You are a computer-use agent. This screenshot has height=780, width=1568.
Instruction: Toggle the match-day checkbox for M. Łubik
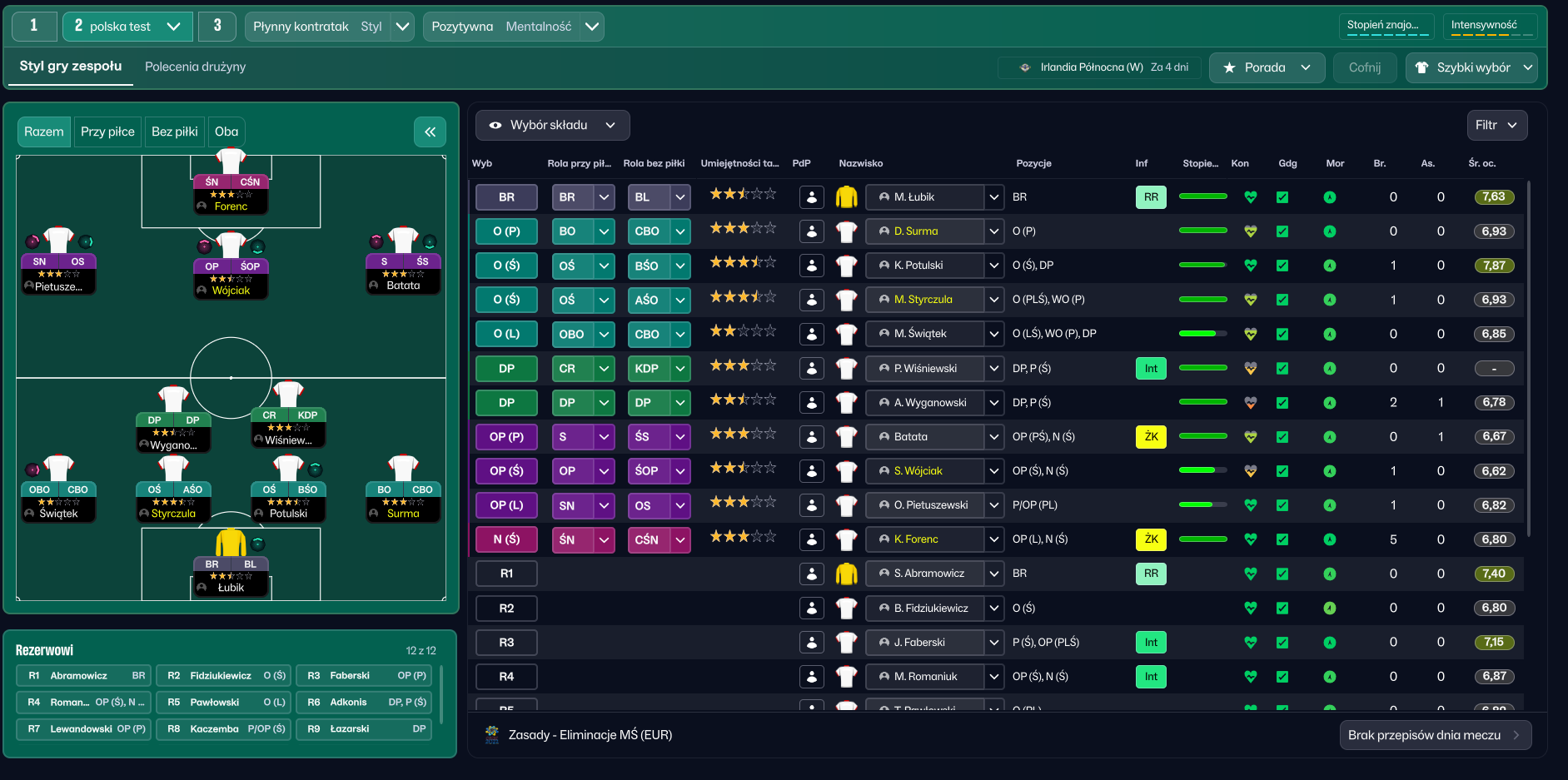pyautogui.click(x=1282, y=197)
